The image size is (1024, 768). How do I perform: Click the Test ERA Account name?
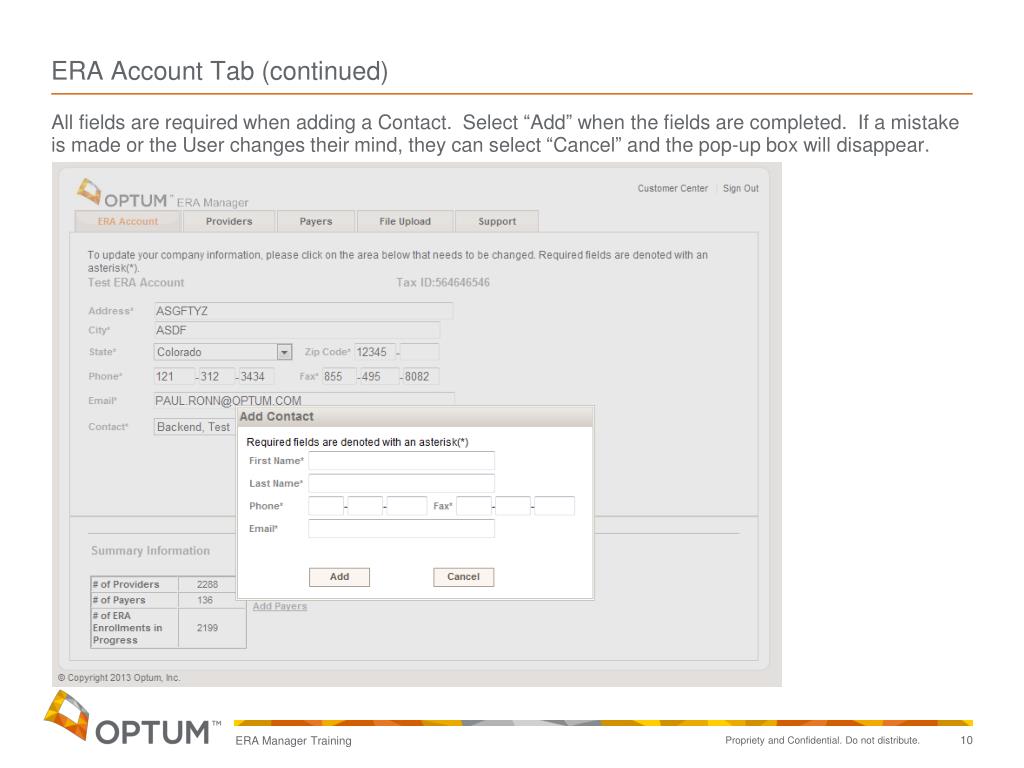[136, 282]
